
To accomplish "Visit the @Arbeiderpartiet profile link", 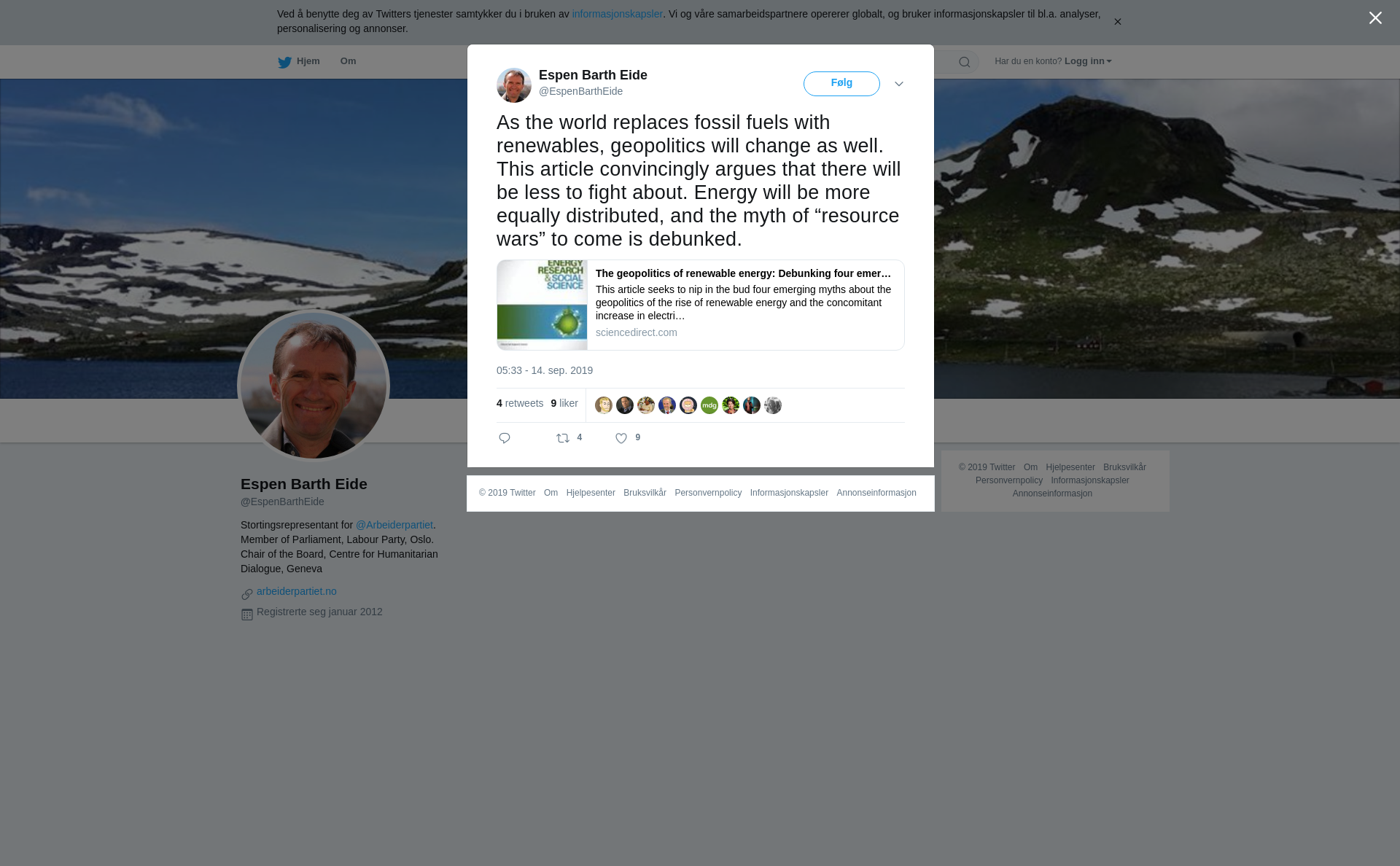I will pyautogui.click(x=394, y=525).
